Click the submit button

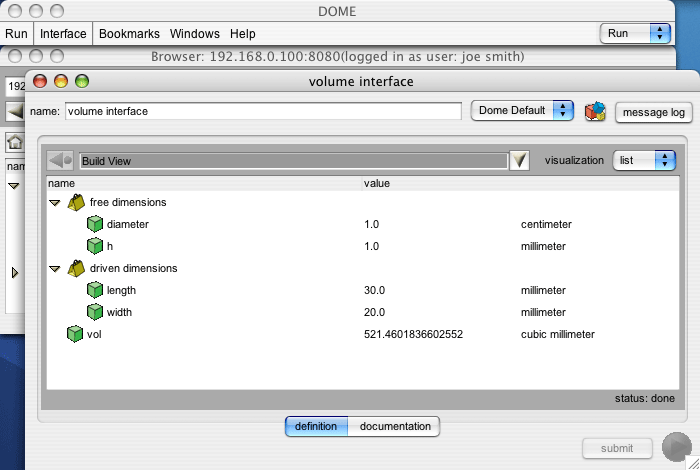click(617, 448)
